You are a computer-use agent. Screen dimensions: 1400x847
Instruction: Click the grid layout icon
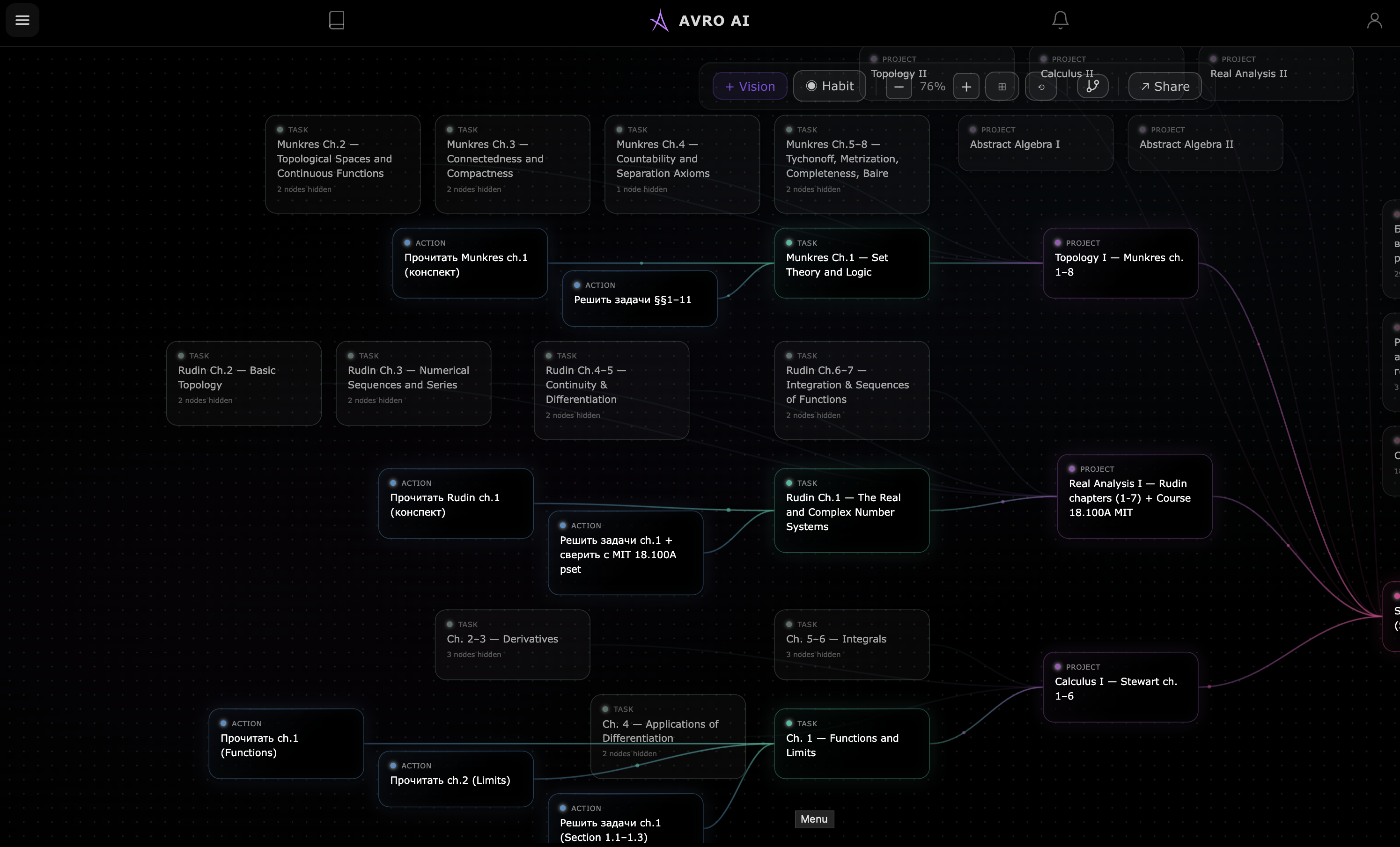coord(1002,87)
